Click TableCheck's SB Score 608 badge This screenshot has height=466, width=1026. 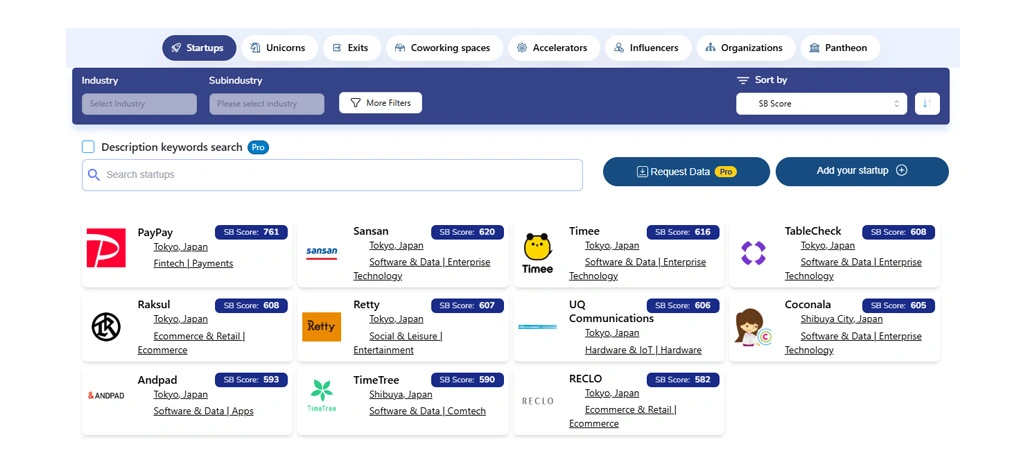[898, 232]
